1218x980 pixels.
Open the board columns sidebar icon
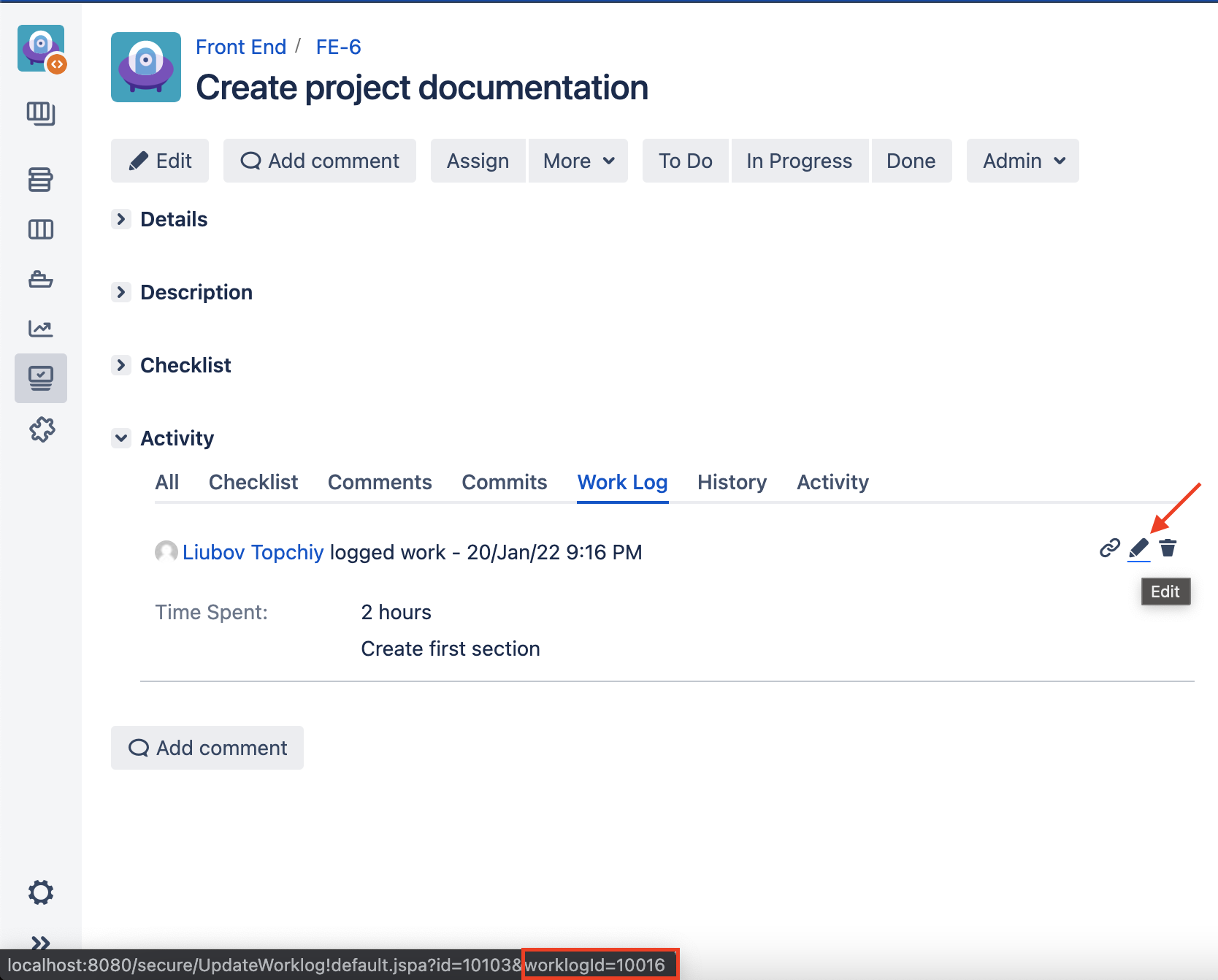(41, 229)
